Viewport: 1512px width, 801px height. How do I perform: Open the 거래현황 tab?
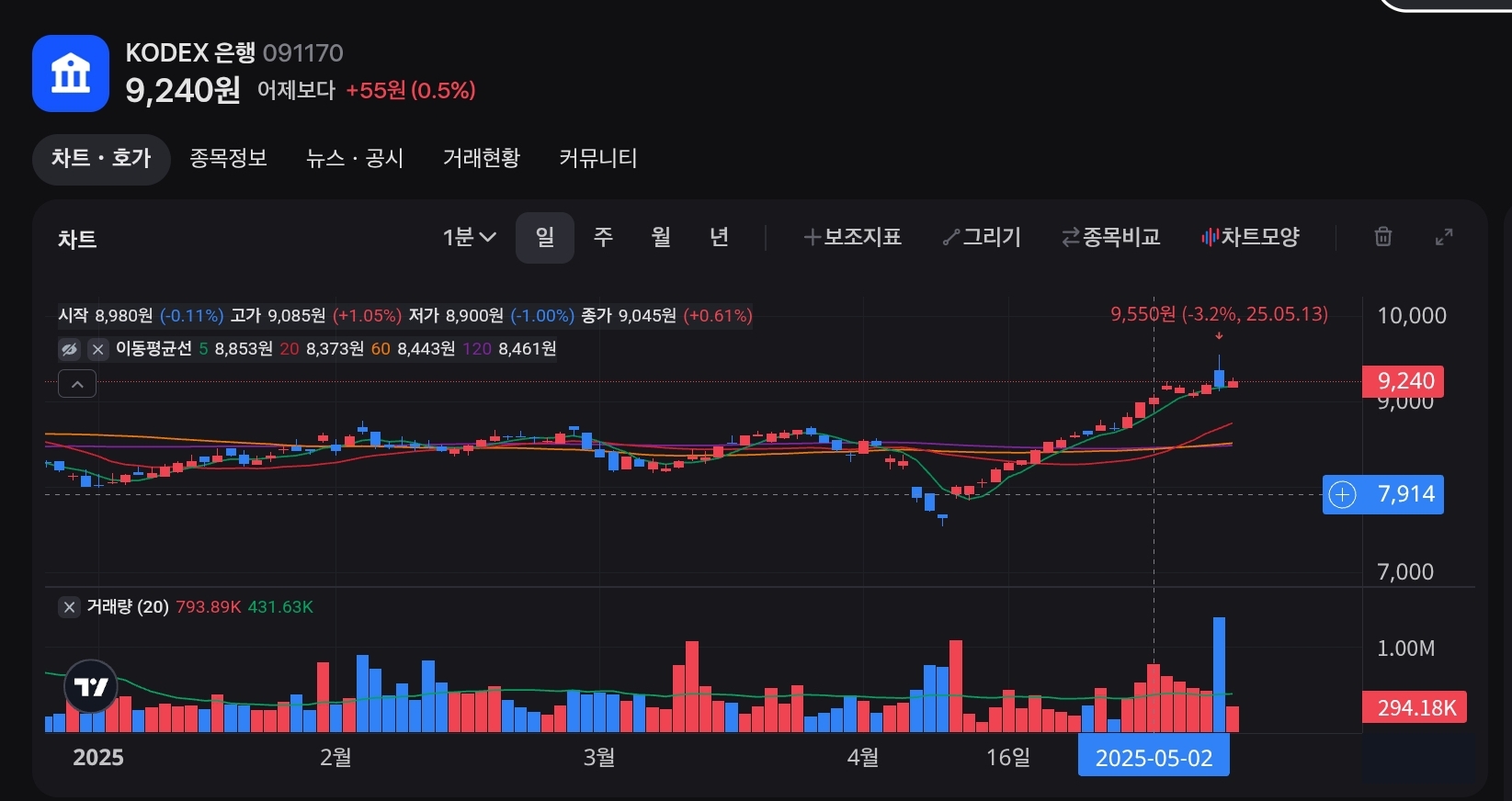click(x=482, y=158)
